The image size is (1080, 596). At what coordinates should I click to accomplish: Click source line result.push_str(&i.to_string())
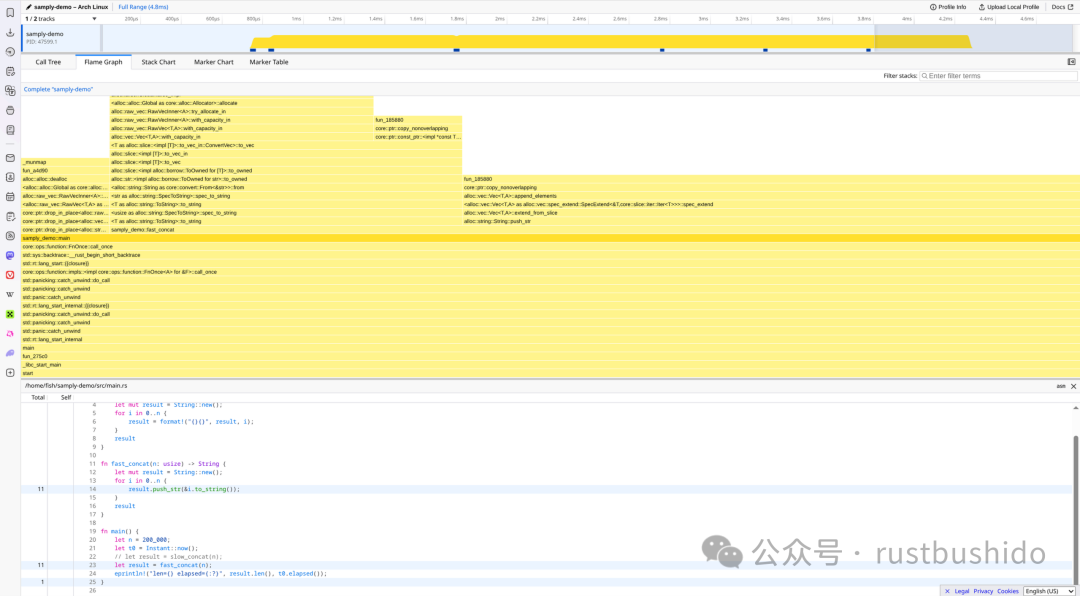184,489
